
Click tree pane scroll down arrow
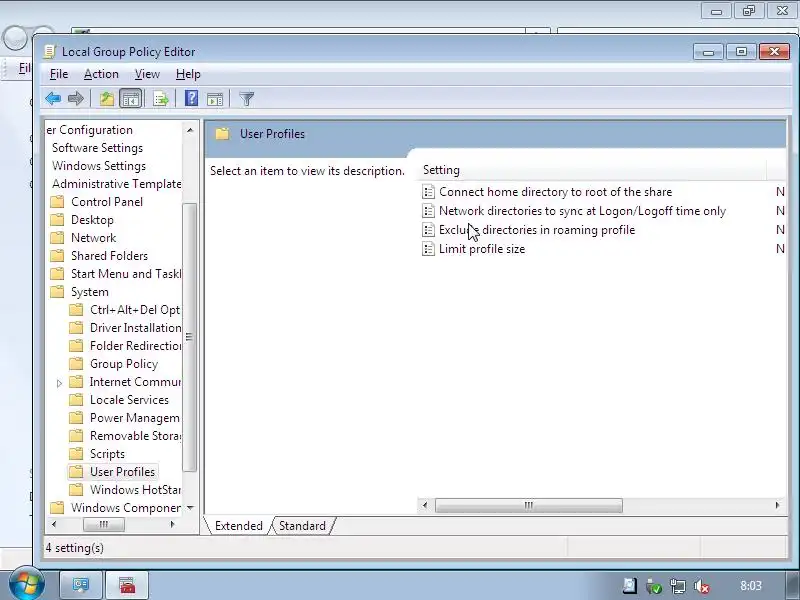(190, 507)
